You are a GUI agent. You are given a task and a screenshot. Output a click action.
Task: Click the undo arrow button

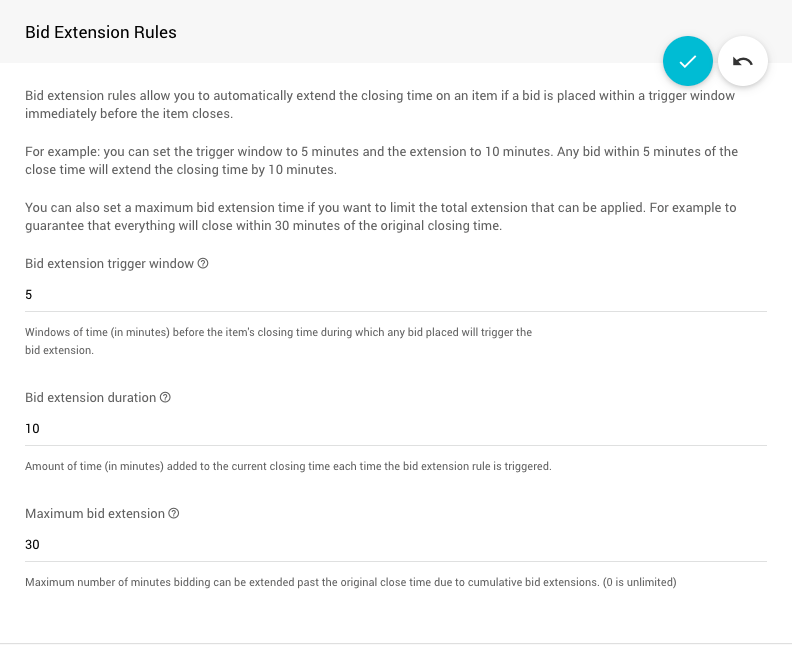pyautogui.click(x=743, y=61)
